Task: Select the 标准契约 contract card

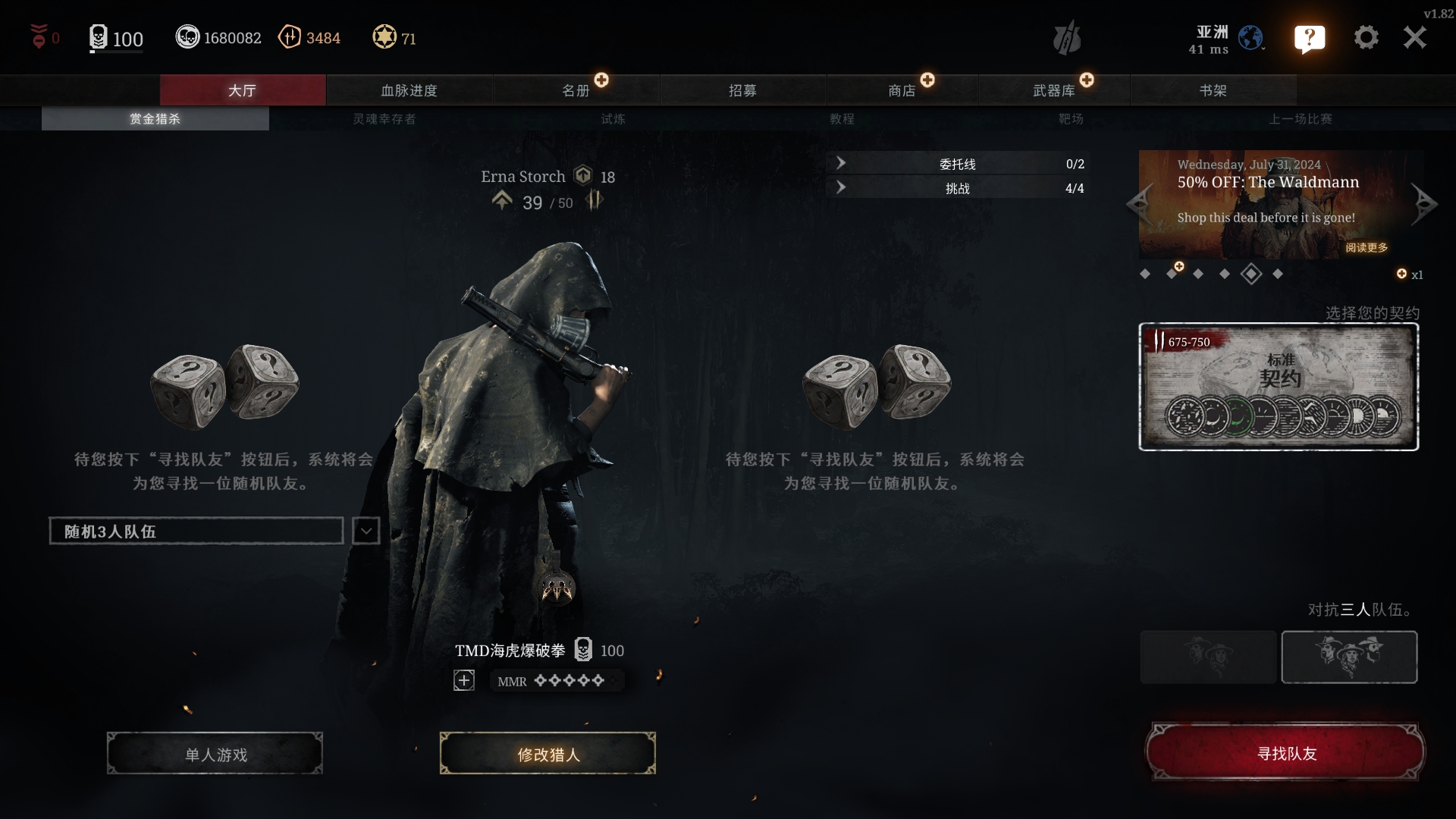Action: click(x=1279, y=387)
